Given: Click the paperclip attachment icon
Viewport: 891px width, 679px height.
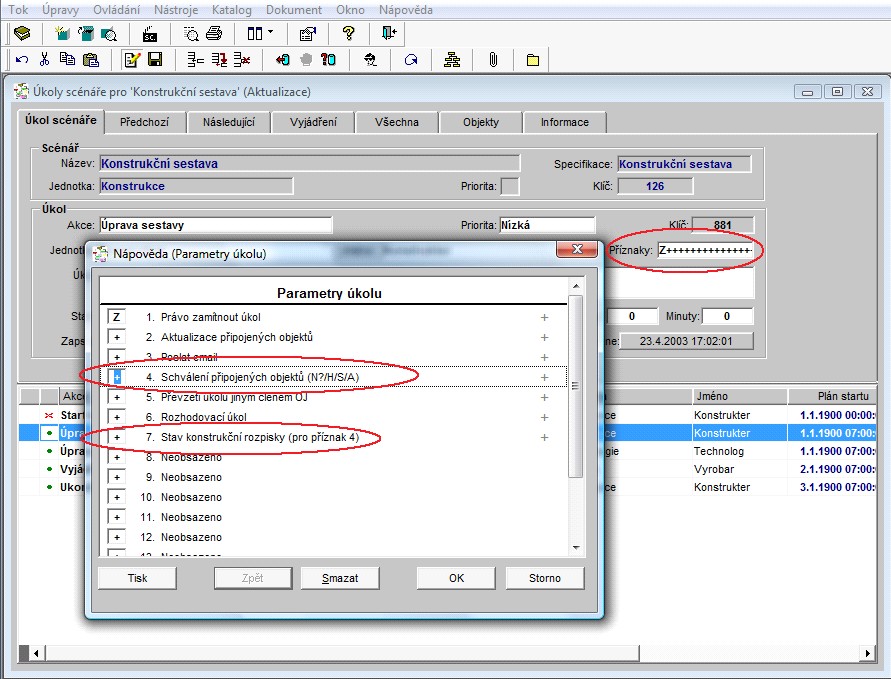Looking at the screenshot, I should point(493,60).
